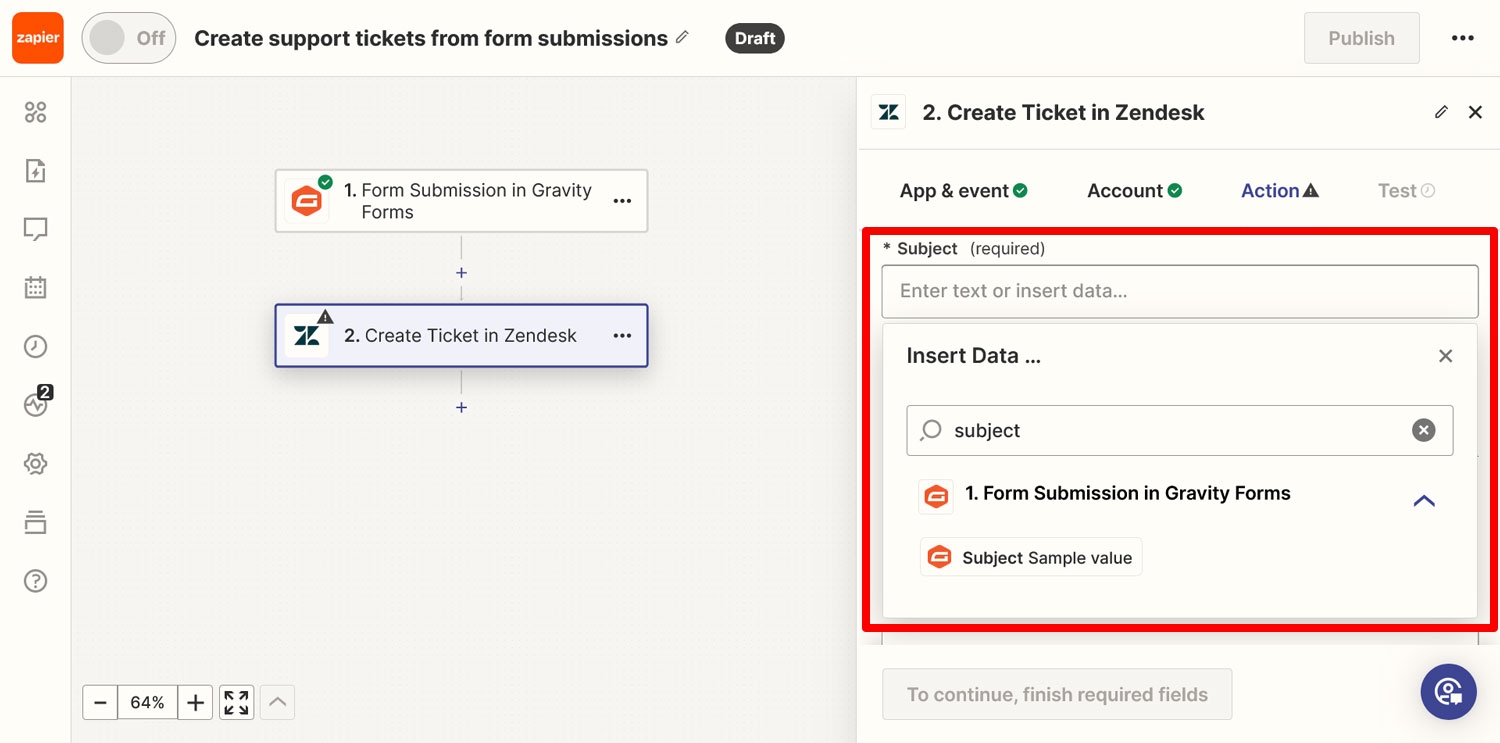Open the help question mark icon
This screenshot has height=743, width=1500.
click(x=35, y=581)
